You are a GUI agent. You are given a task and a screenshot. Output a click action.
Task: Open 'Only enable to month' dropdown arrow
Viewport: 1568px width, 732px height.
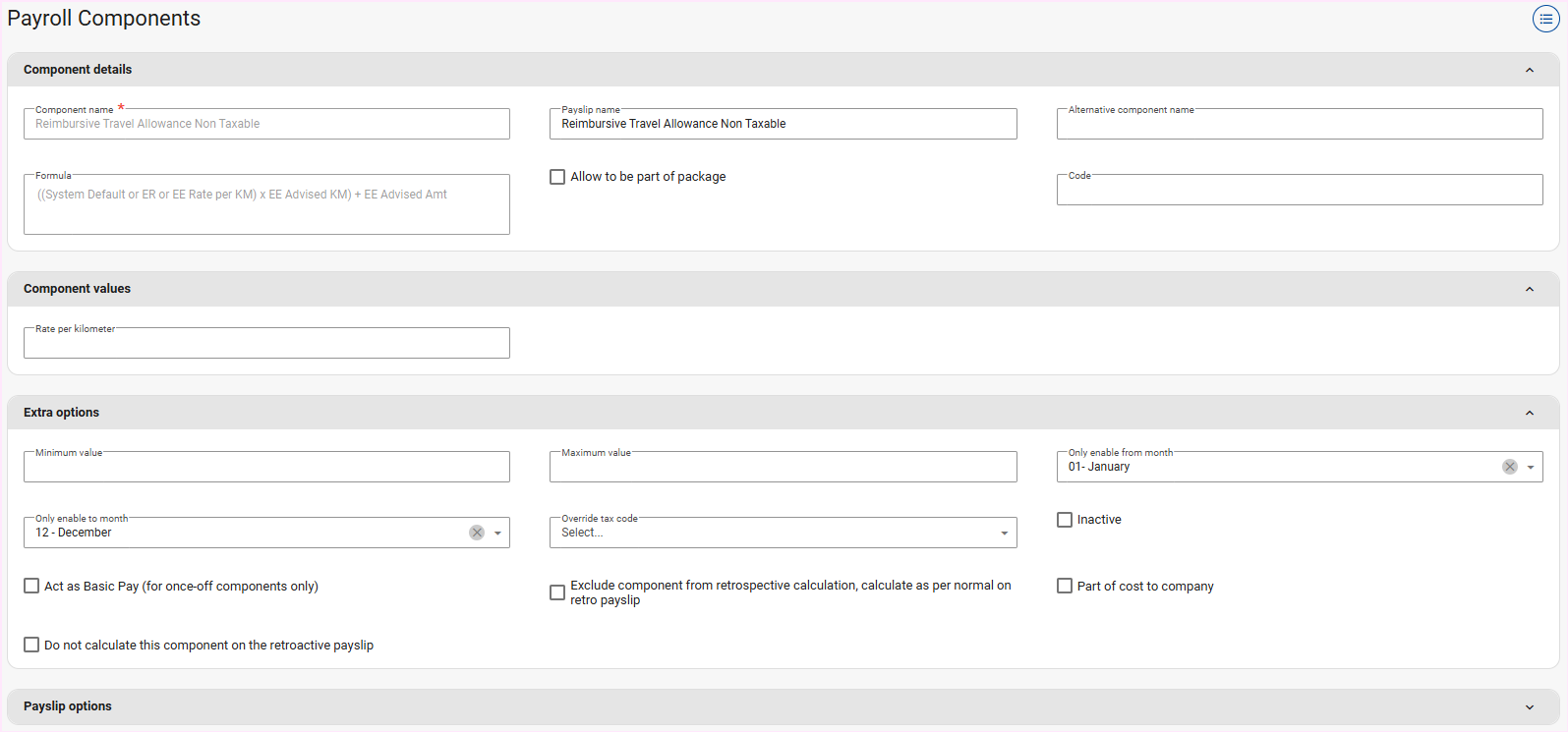click(498, 533)
